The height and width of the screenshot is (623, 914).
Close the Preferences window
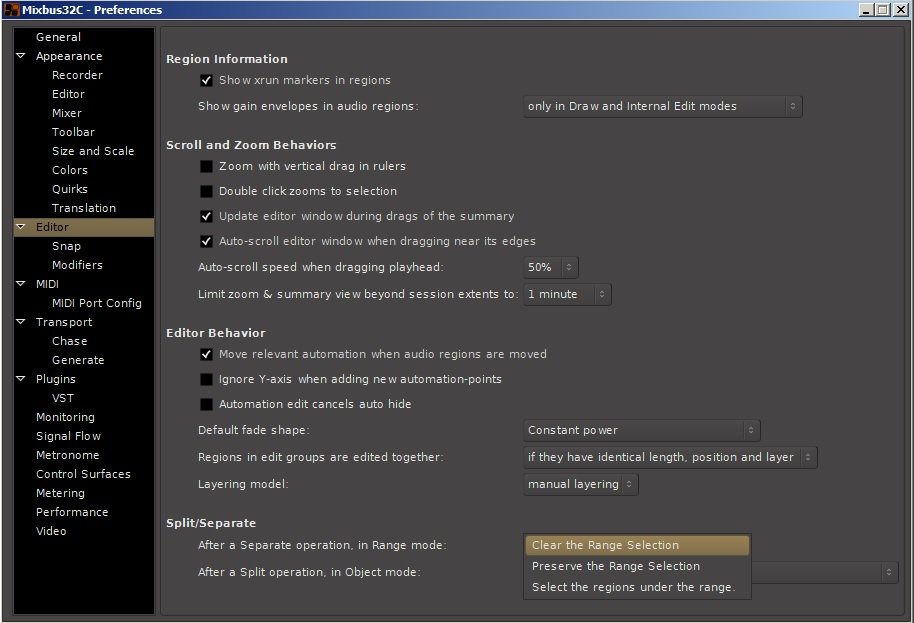click(x=901, y=10)
